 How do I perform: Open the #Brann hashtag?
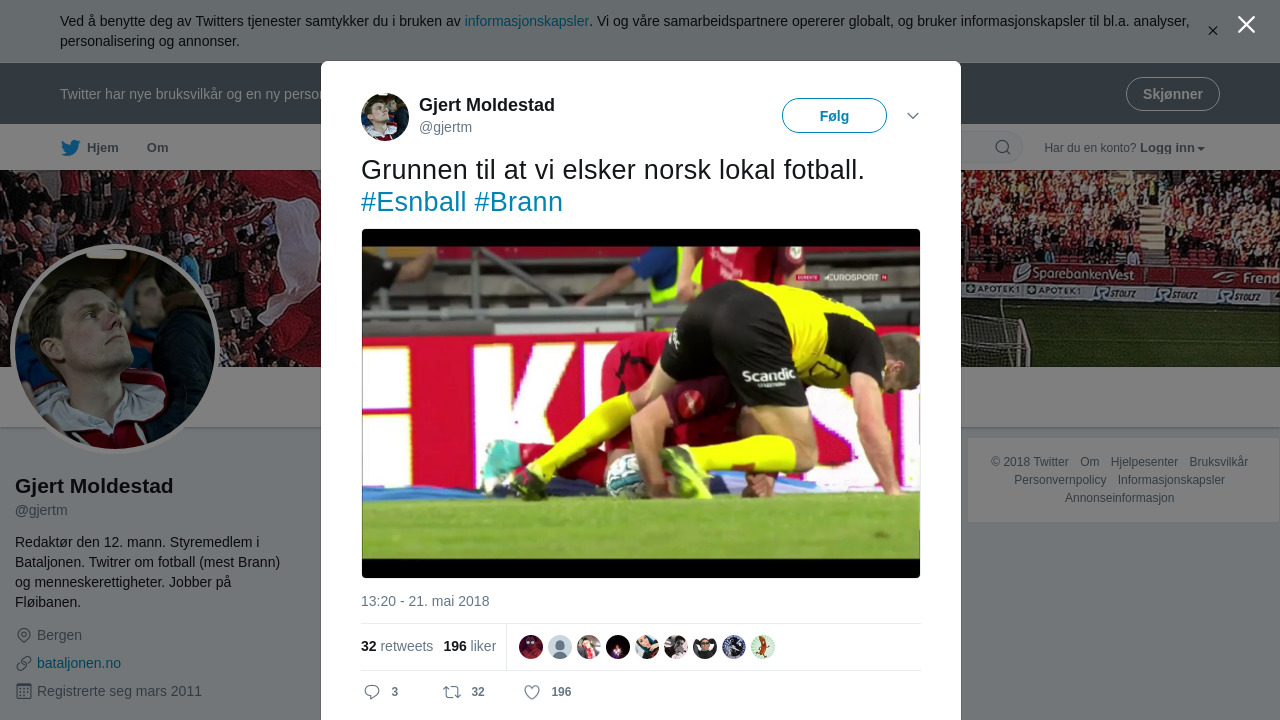(518, 202)
